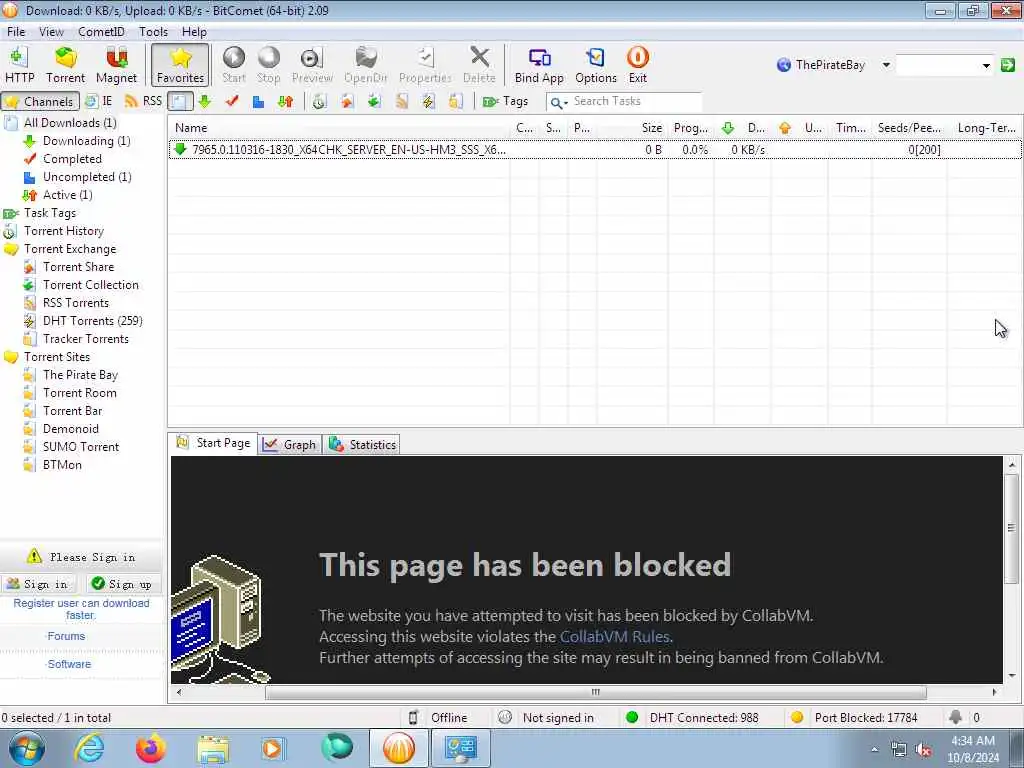Select The Pirate Bay site in sidebar
The height and width of the screenshot is (768, 1024).
click(x=80, y=375)
